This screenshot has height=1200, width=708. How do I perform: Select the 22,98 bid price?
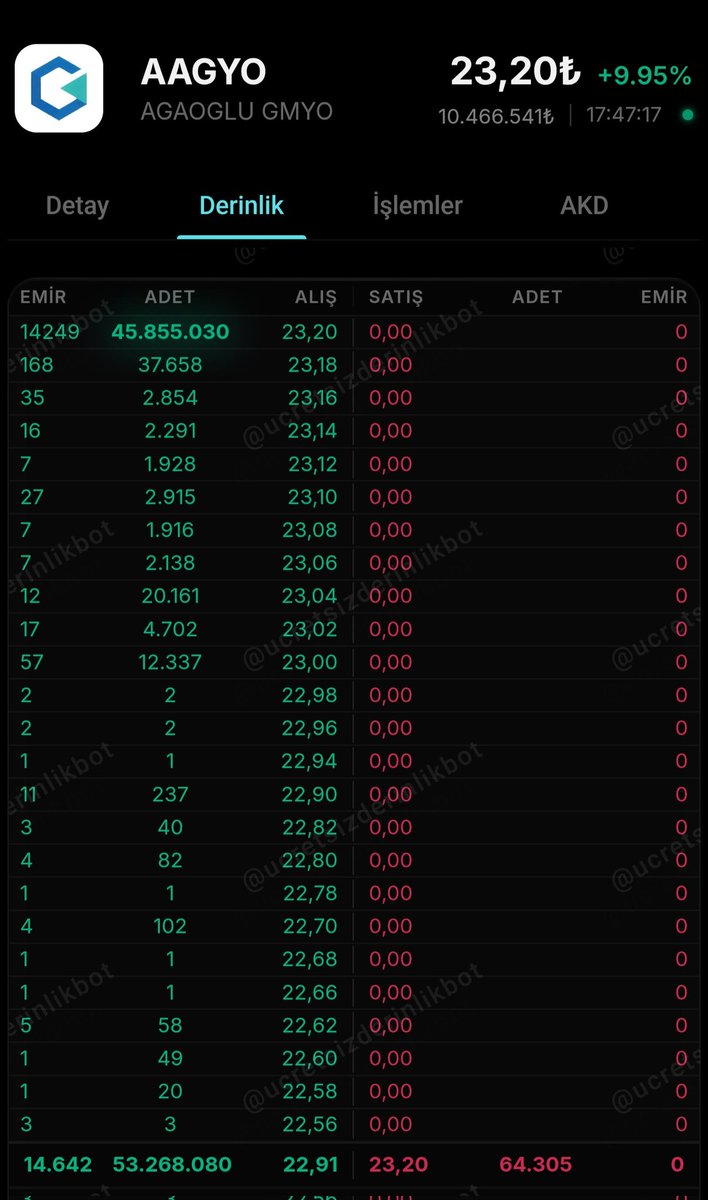pos(310,695)
